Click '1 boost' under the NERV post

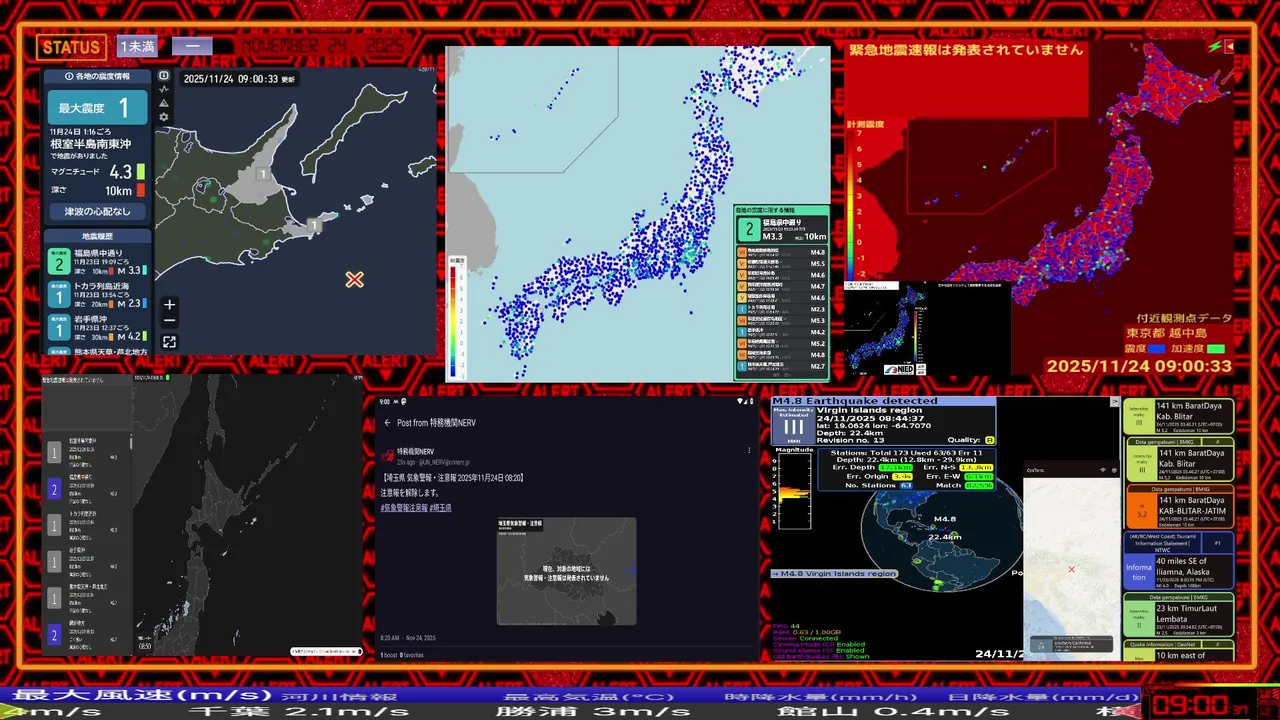(x=390, y=655)
